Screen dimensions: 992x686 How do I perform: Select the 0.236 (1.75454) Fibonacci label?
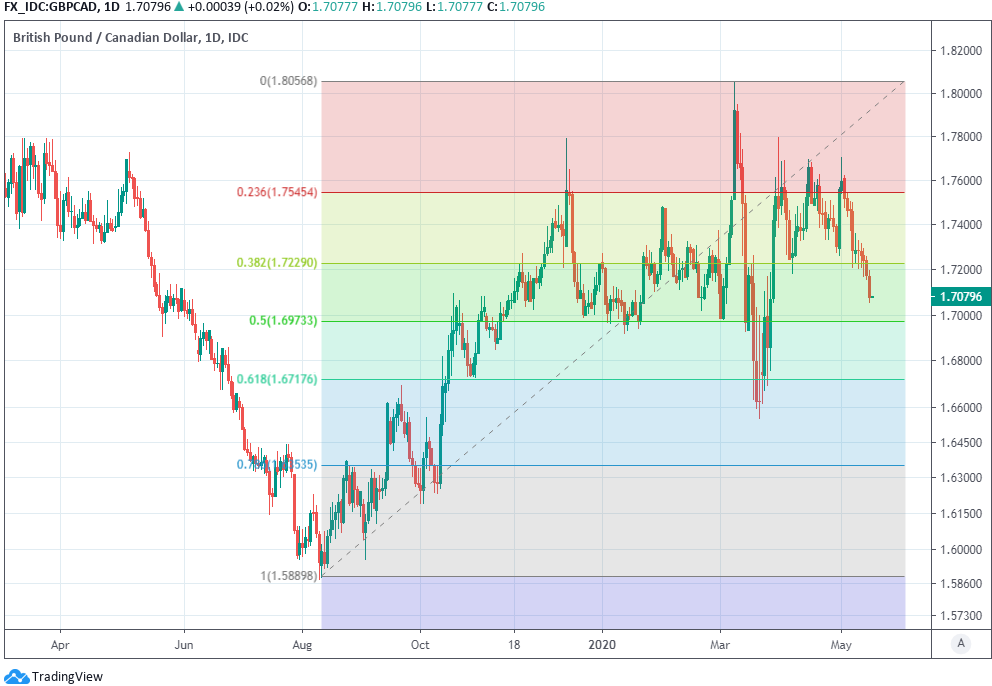[277, 192]
